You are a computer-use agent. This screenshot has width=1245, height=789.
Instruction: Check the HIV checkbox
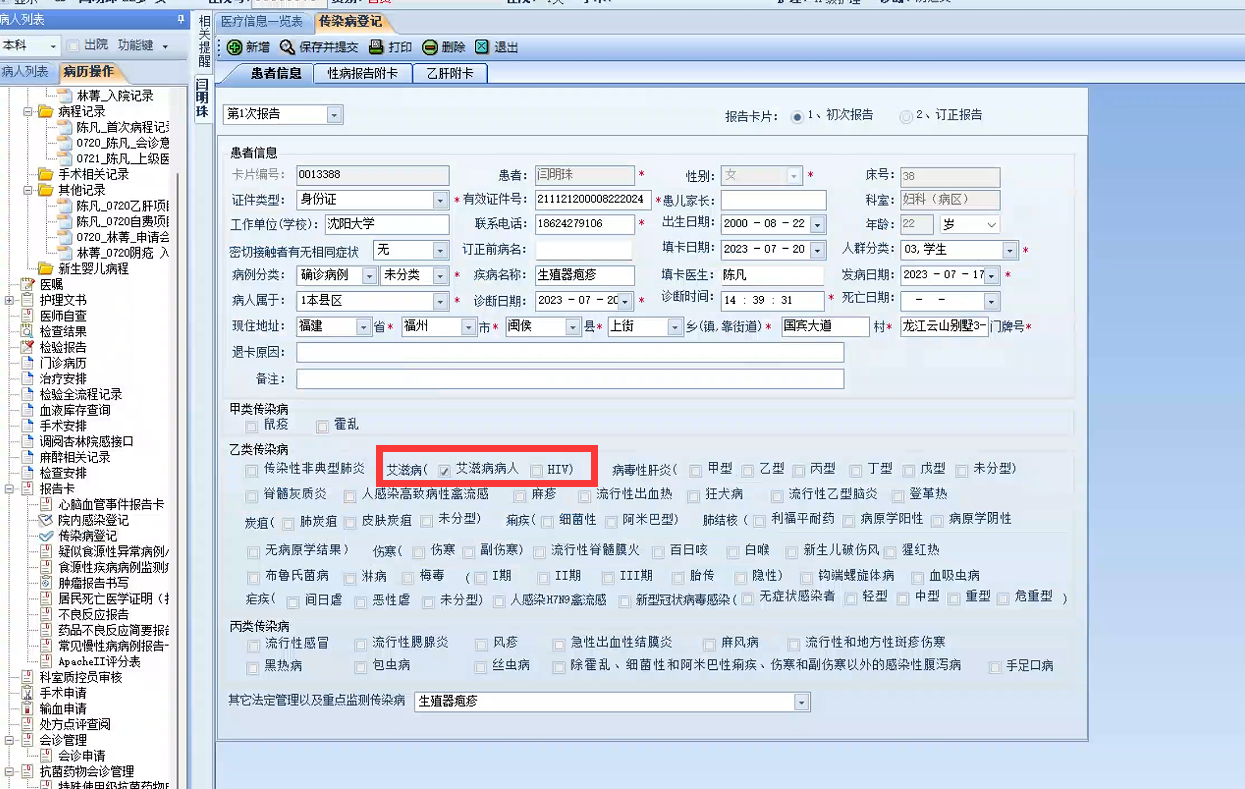tap(537, 470)
